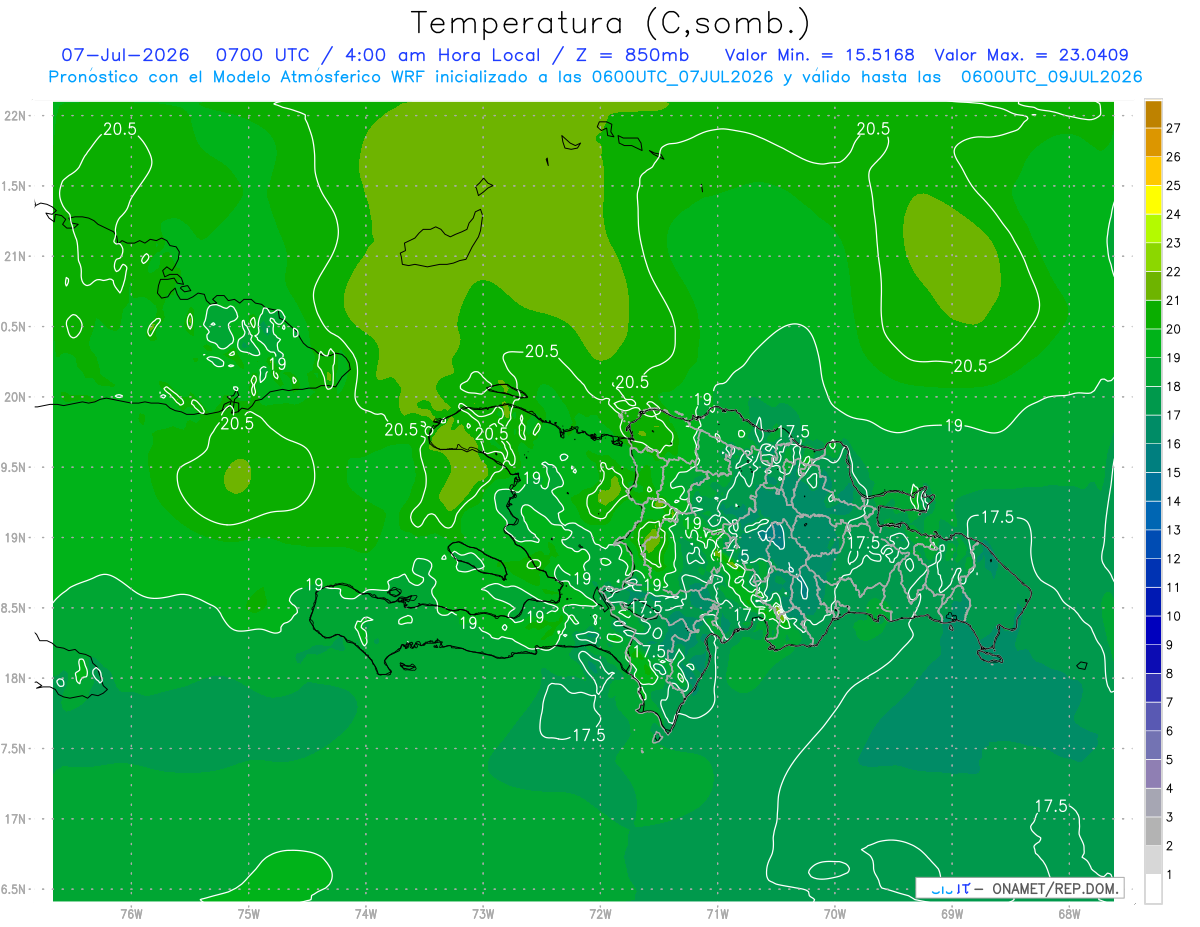Click legend value '26' on the color scale

1173,157
